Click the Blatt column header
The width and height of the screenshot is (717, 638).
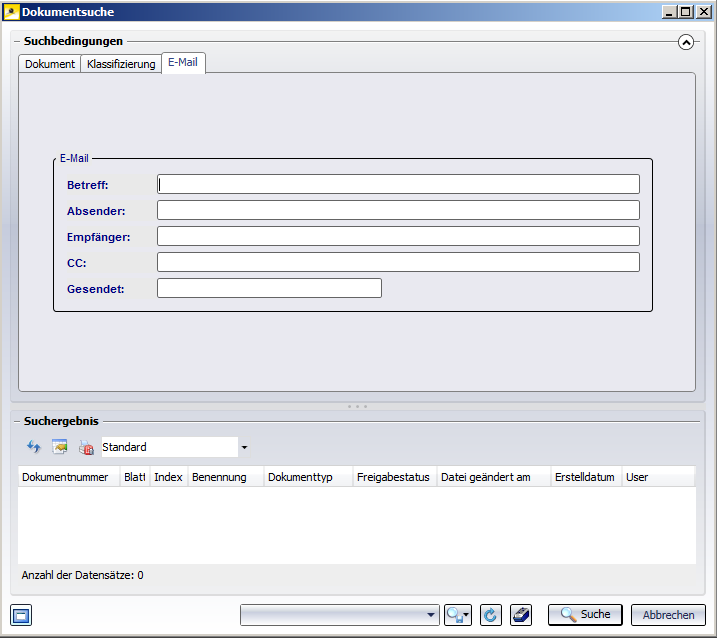point(135,477)
